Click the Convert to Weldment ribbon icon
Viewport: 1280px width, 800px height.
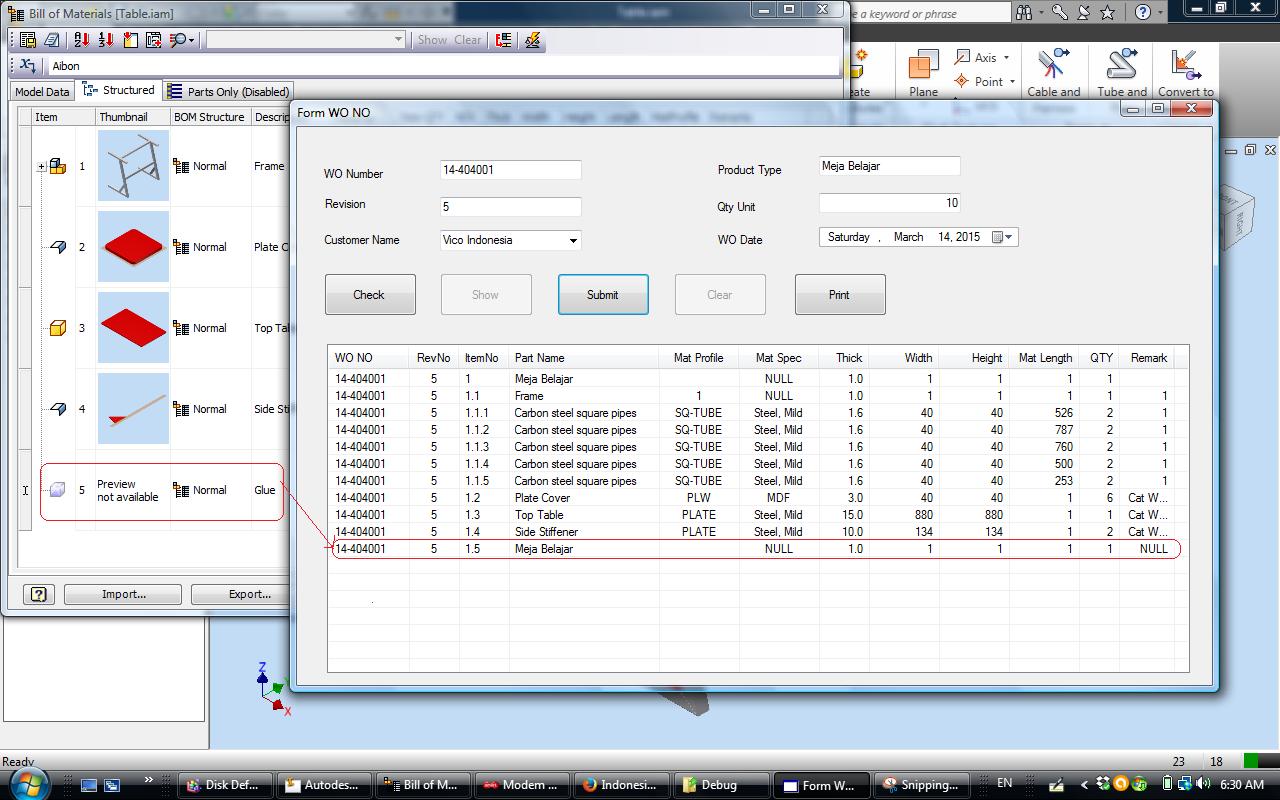point(1186,74)
